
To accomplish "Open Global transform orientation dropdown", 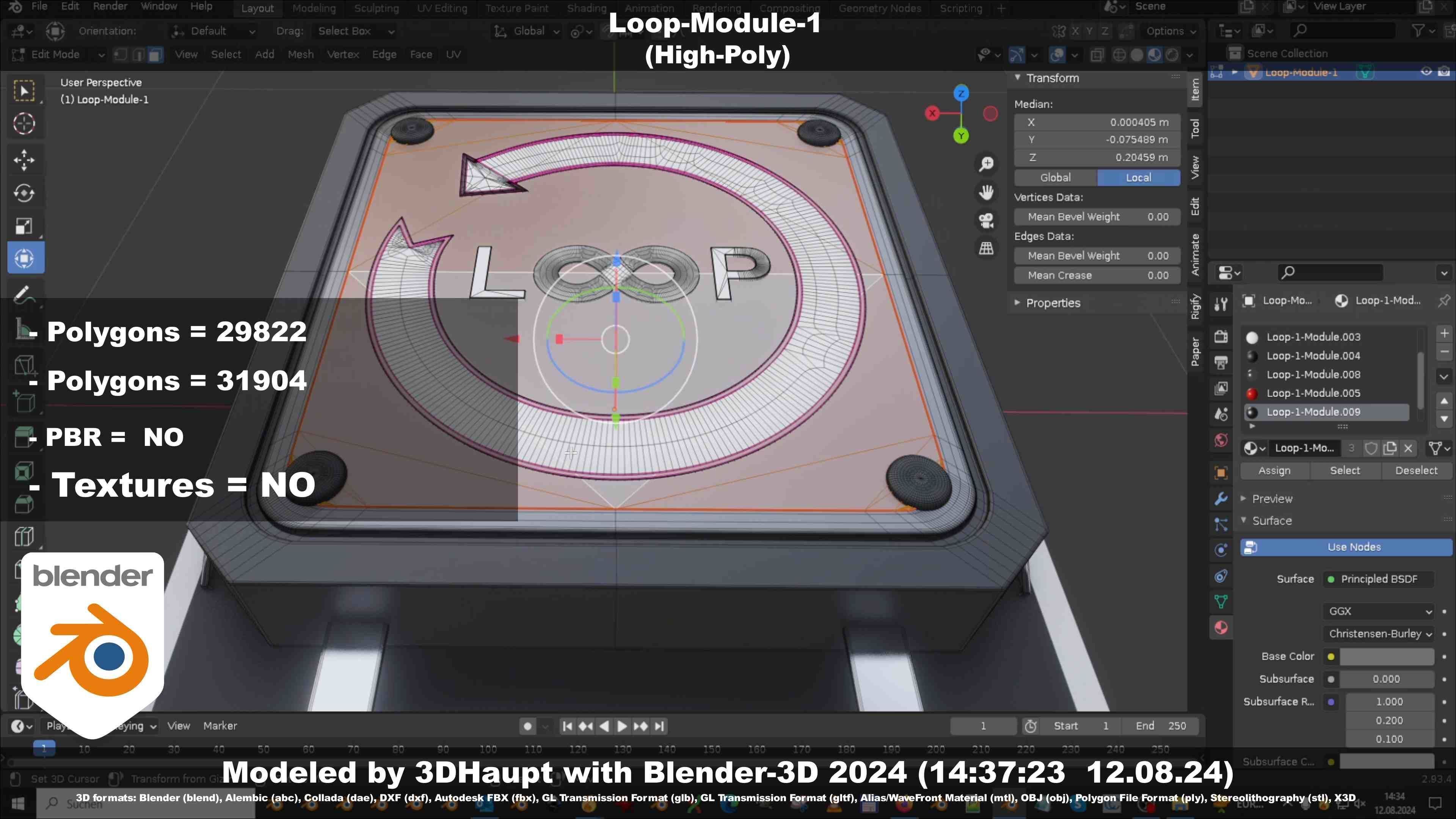I will coord(527,31).
